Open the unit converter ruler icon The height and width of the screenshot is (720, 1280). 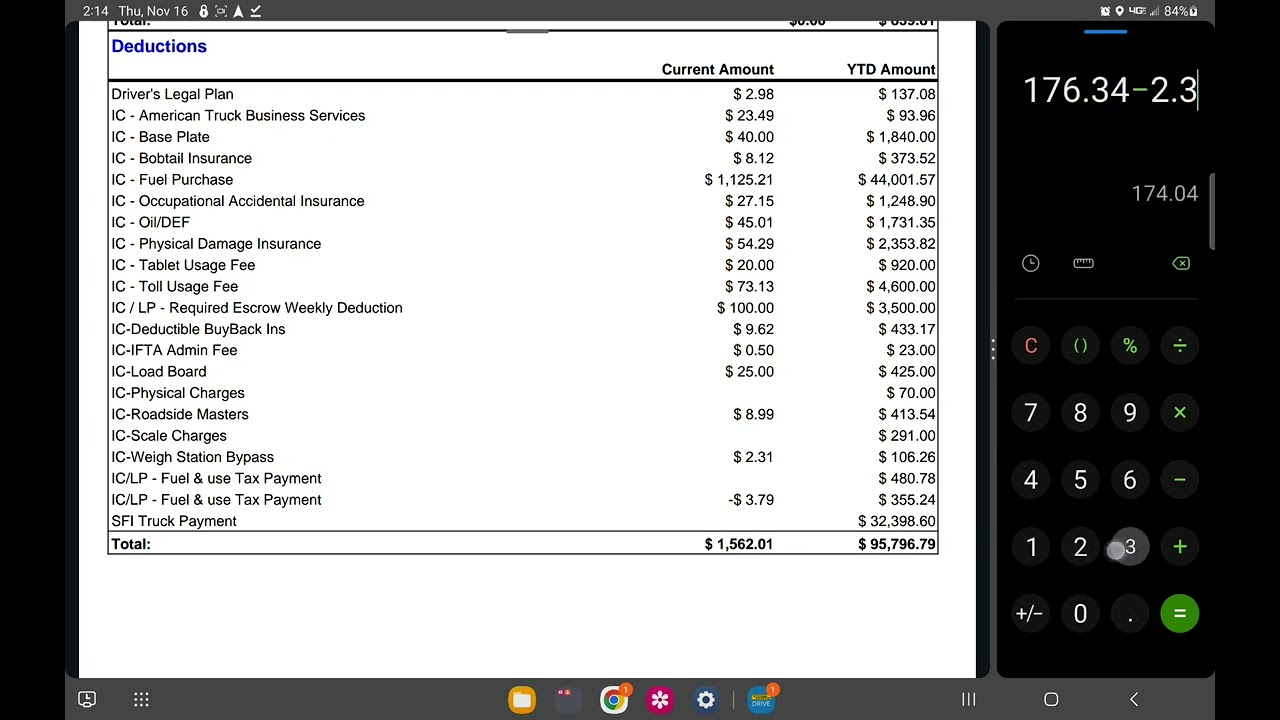(1083, 263)
